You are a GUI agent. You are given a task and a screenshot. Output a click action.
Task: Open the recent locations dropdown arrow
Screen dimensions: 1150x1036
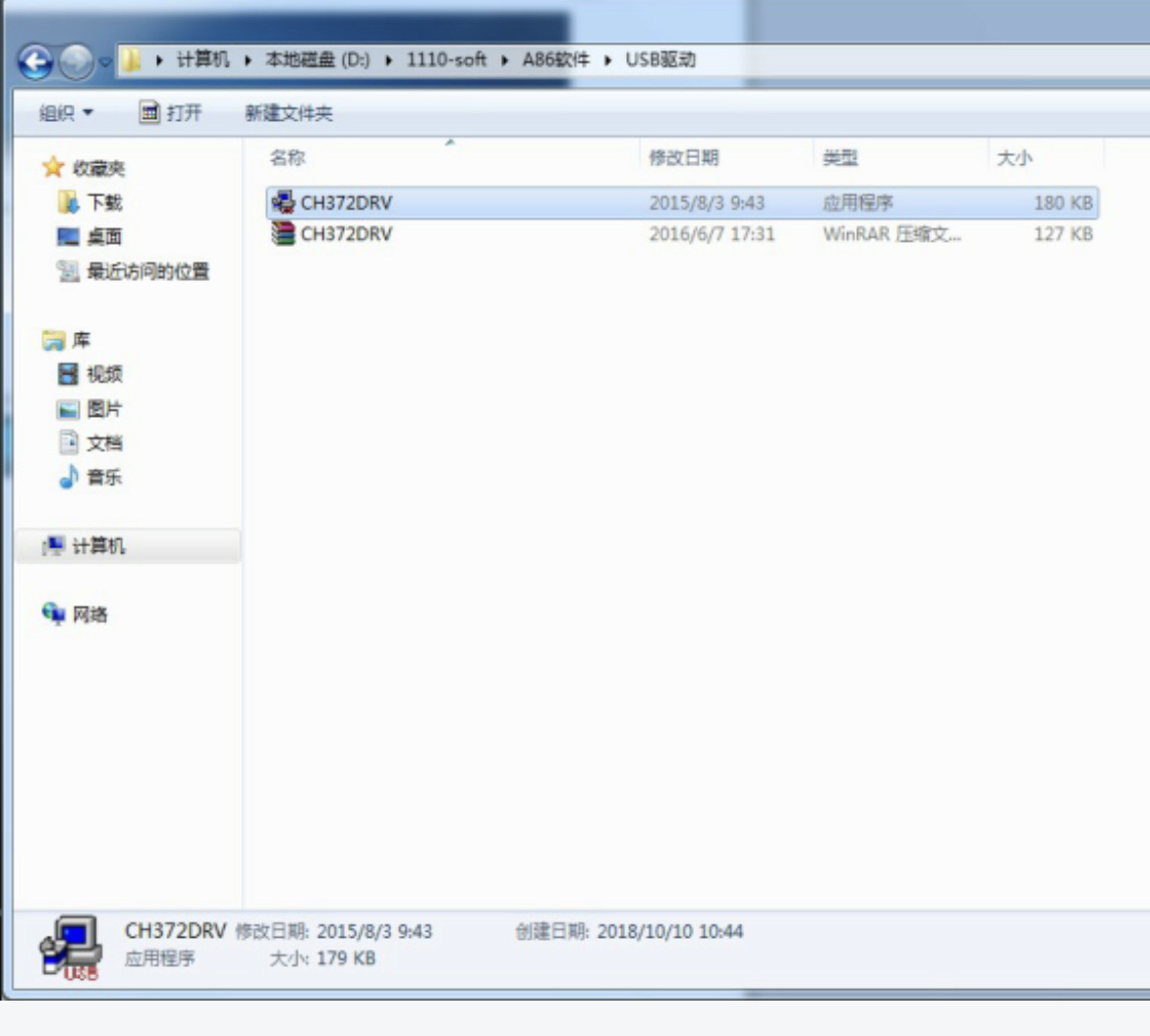coord(105,62)
